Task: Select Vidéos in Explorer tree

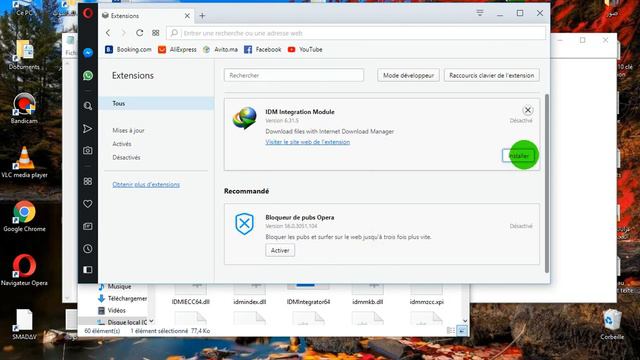Action: (112, 311)
